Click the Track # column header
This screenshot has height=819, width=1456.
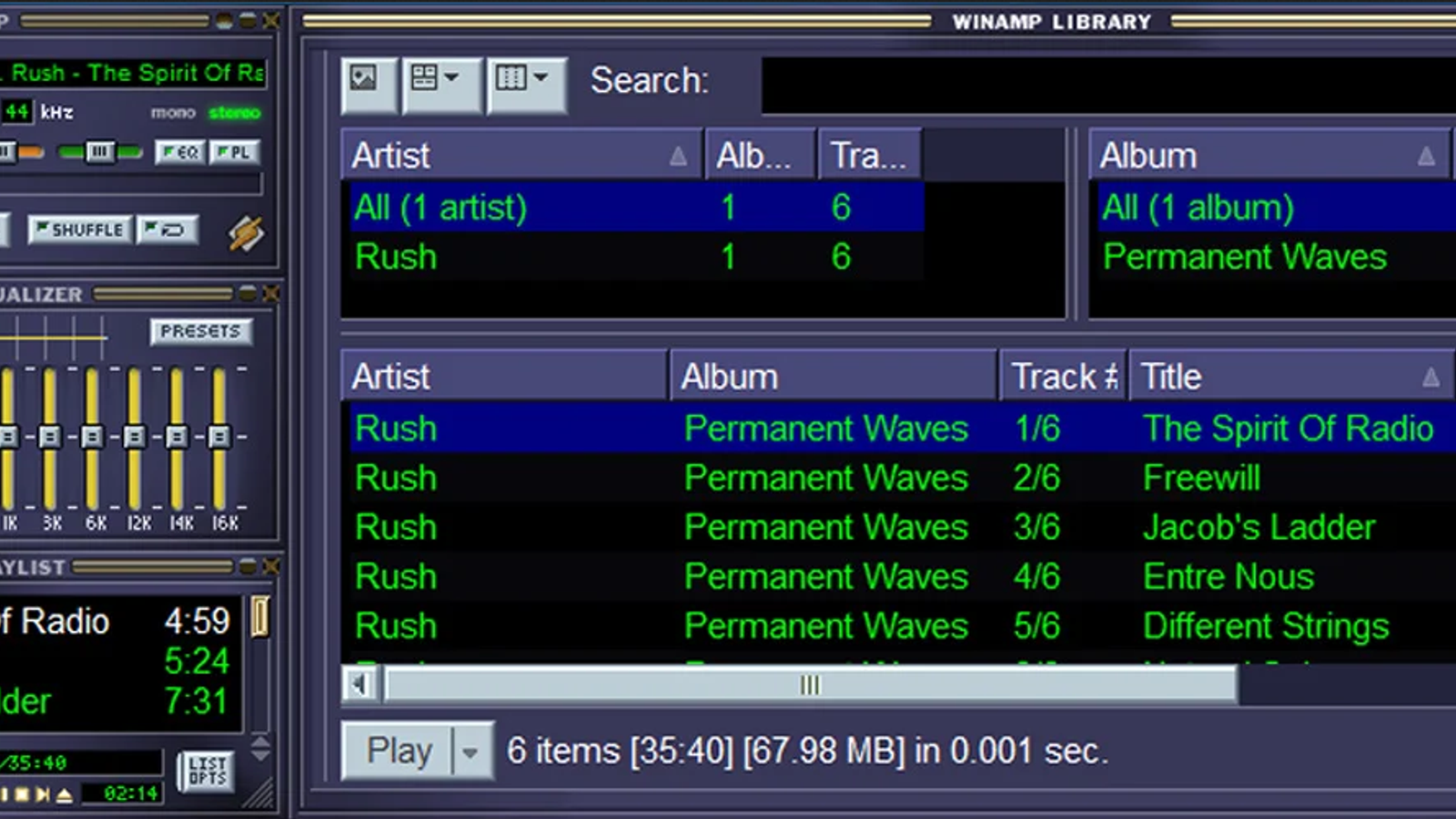point(1063,377)
